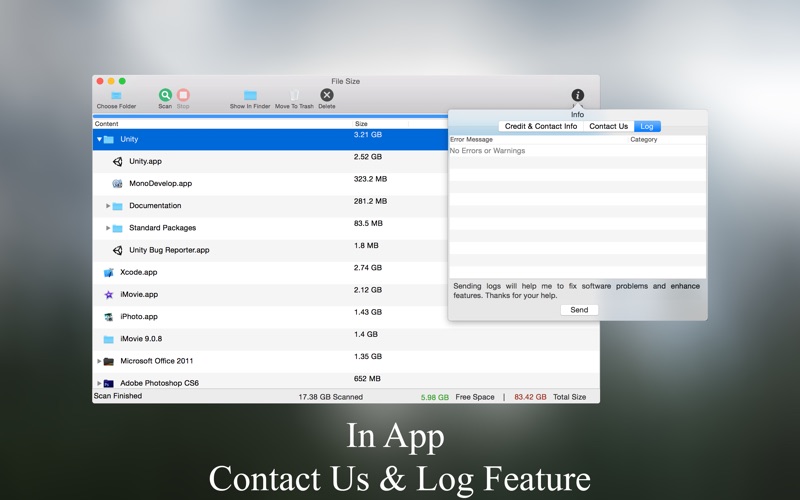Click the green zoom window button
800x500 pixels.
pyautogui.click(x=122, y=81)
